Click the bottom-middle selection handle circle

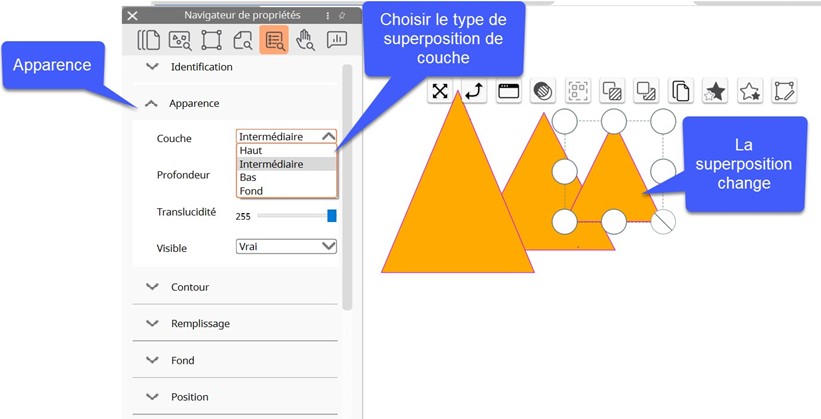tap(614, 222)
